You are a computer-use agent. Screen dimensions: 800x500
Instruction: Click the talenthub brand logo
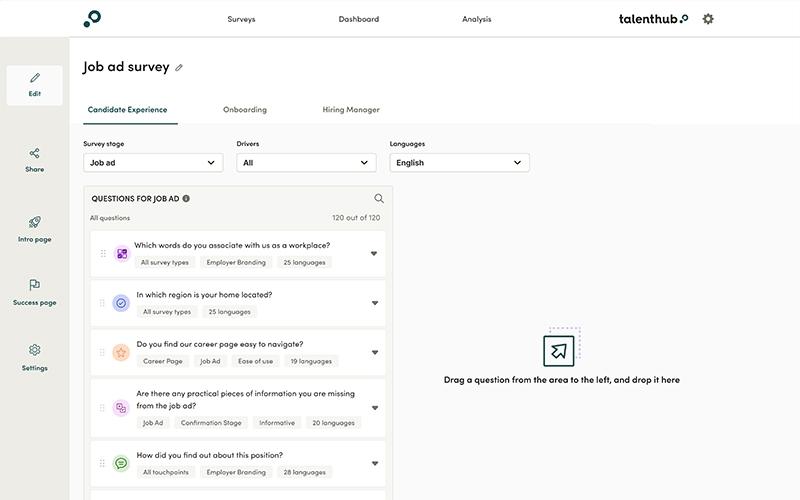point(653,19)
